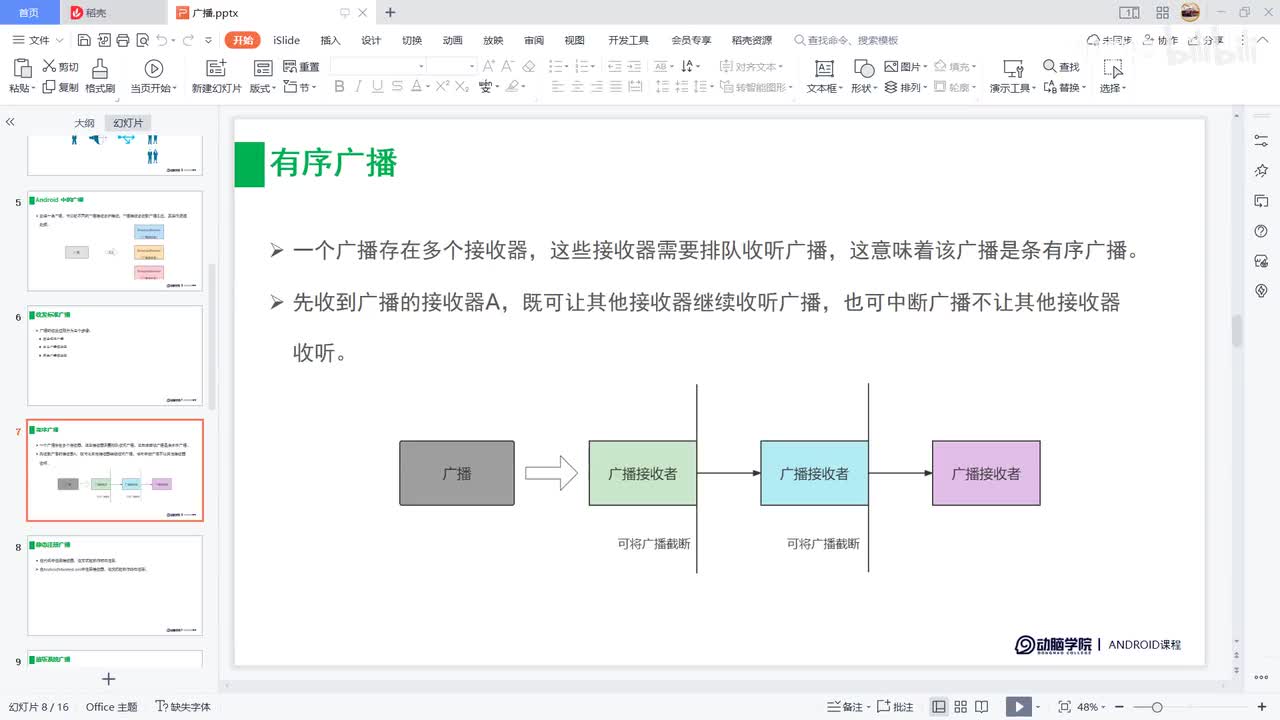Toggle Subscript X₂ formatting
The width and height of the screenshot is (1280, 720).
pyautogui.click(x=462, y=87)
